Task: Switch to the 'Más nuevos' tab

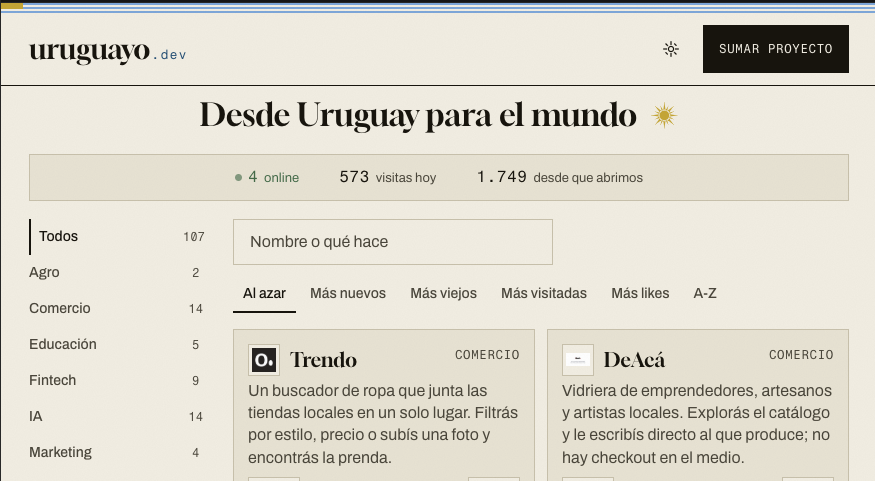Action: pyautogui.click(x=348, y=294)
